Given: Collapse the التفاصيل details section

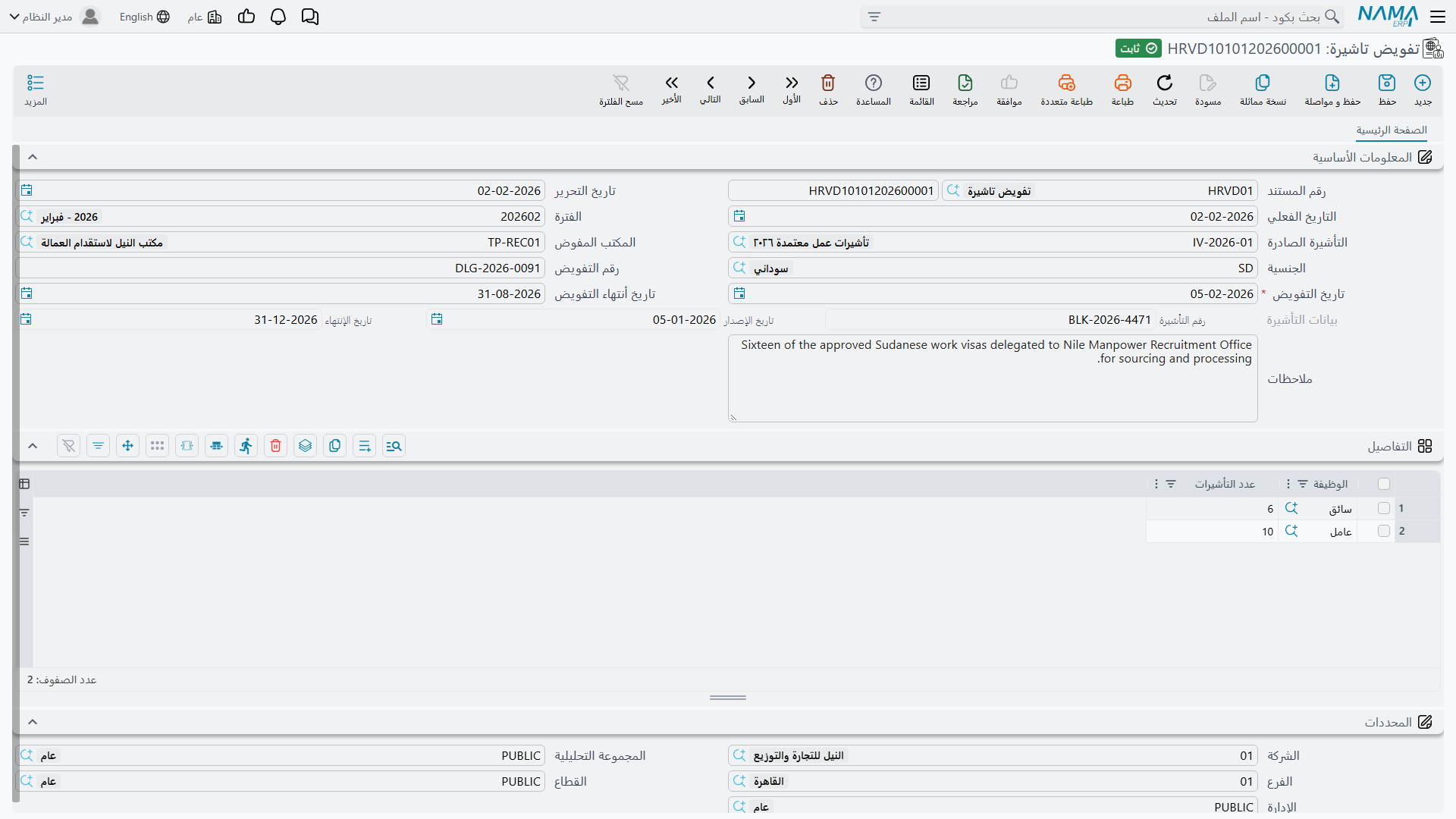Looking at the screenshot, I should pyautogui.click(x=33, y=446).
